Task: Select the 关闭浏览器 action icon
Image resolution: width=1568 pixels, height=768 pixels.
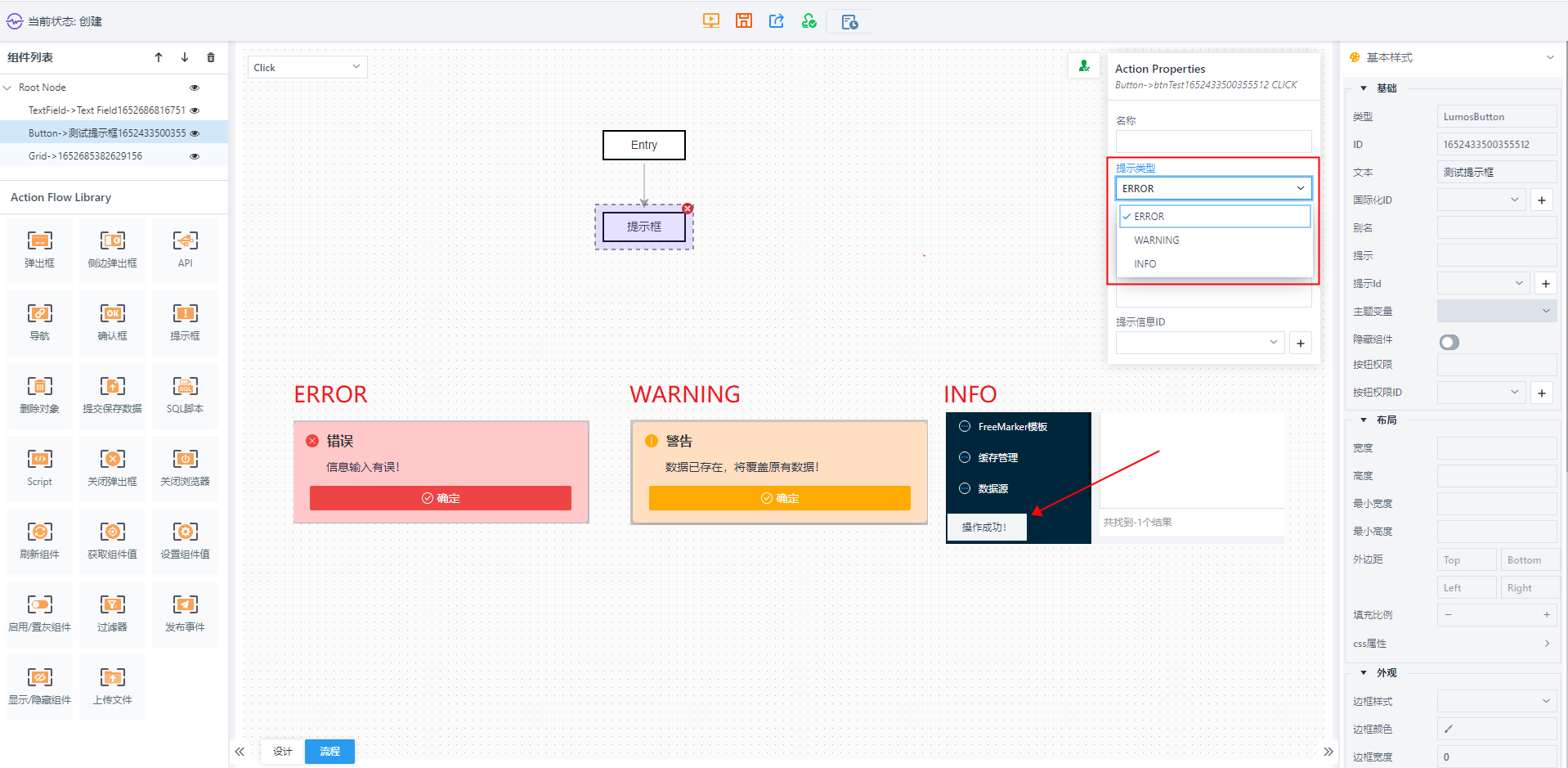Action: (x=186, y=459)
